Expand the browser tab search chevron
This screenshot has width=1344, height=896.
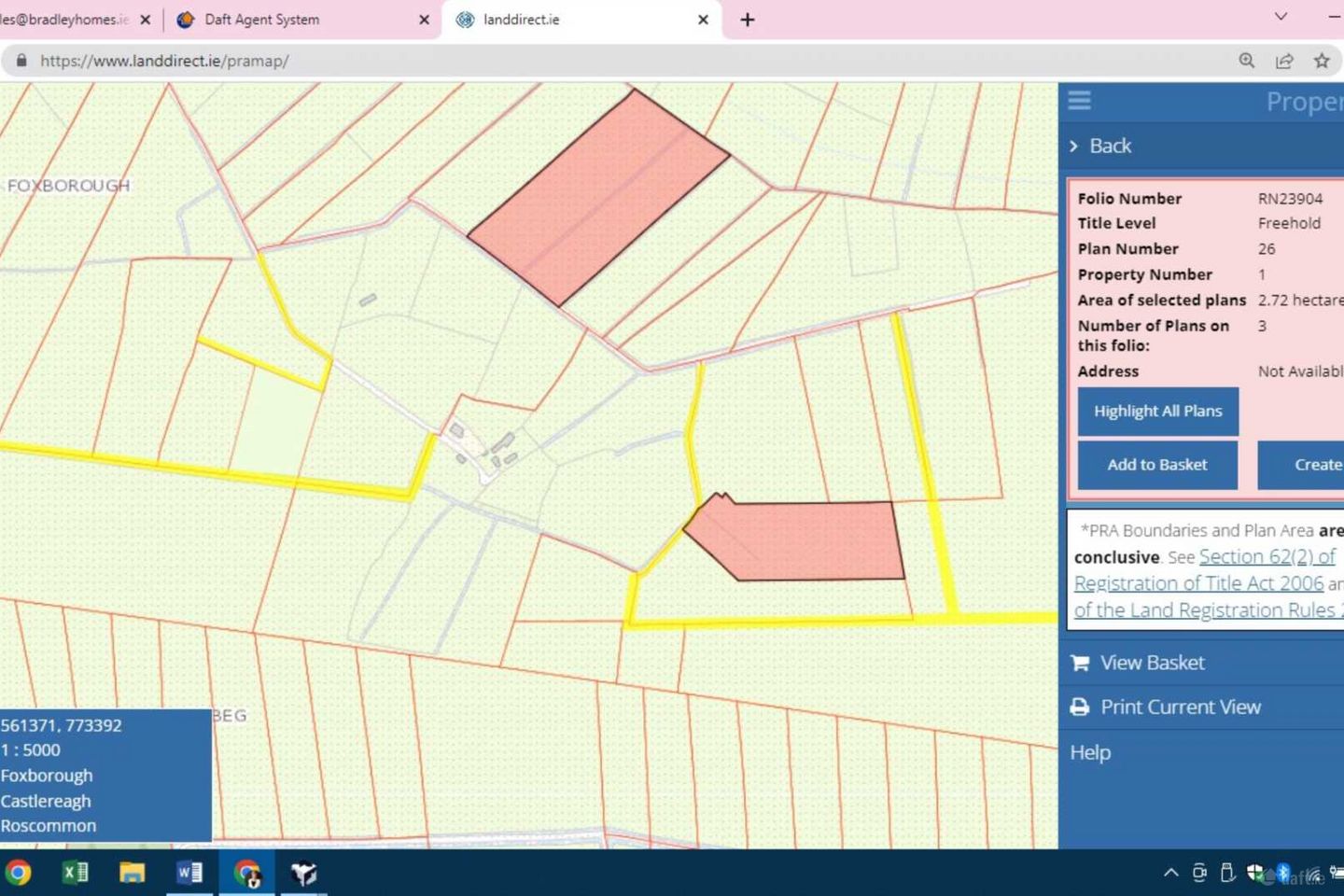1281,17
